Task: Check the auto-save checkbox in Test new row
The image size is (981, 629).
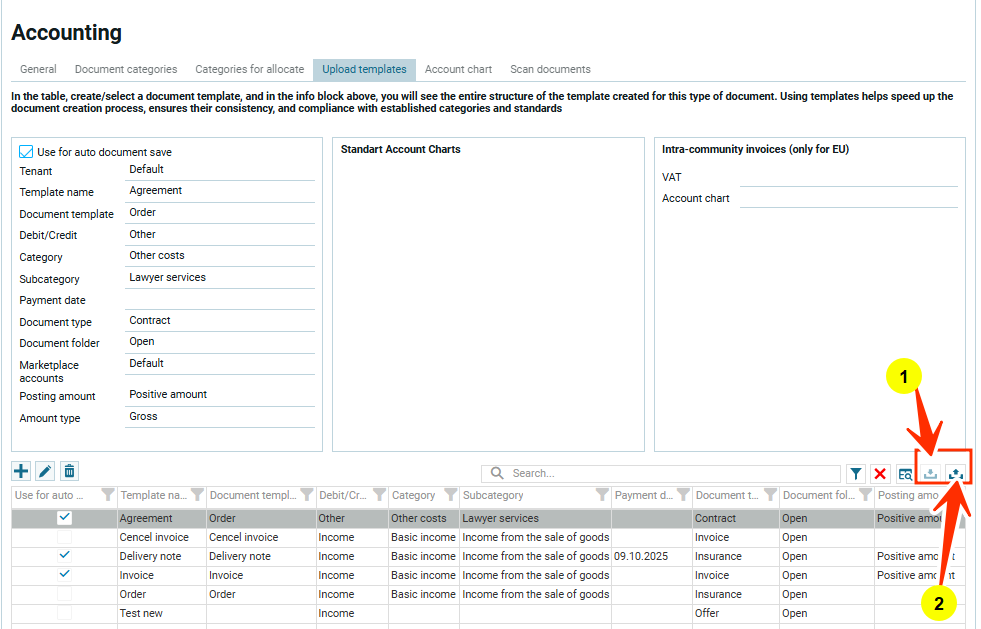Action: click(65, 613)
